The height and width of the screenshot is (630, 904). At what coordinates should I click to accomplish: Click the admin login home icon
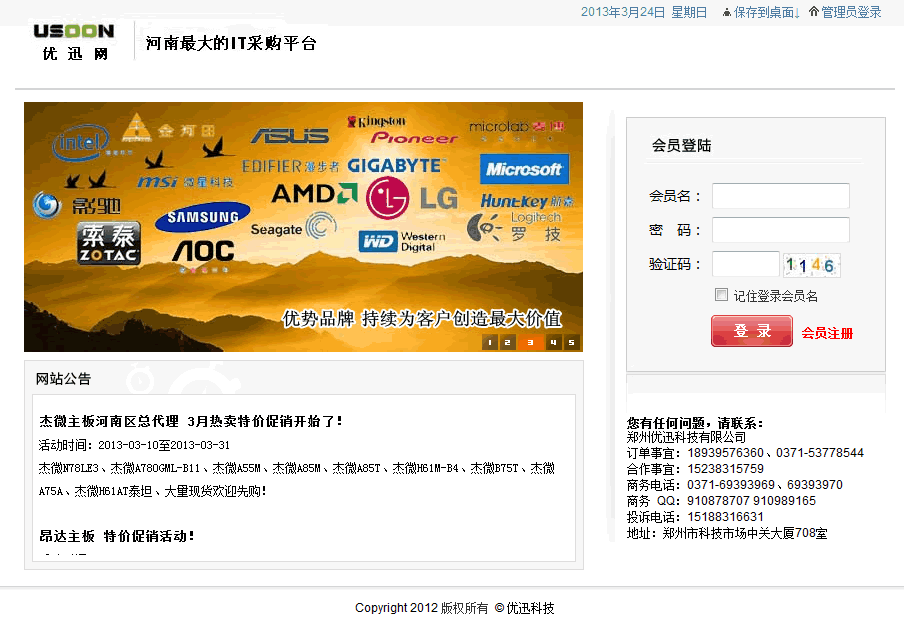813,12
